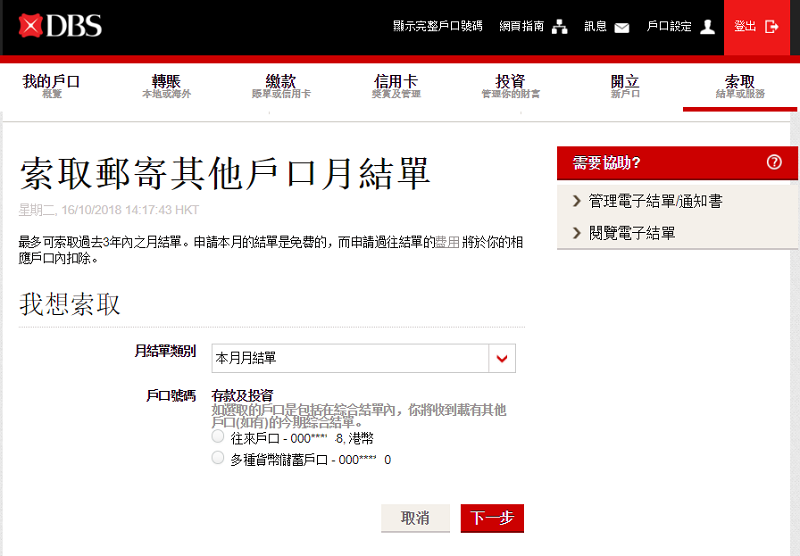Click chevron beside 閱覽電子結單
800x556 pixels.
(576, 233)
